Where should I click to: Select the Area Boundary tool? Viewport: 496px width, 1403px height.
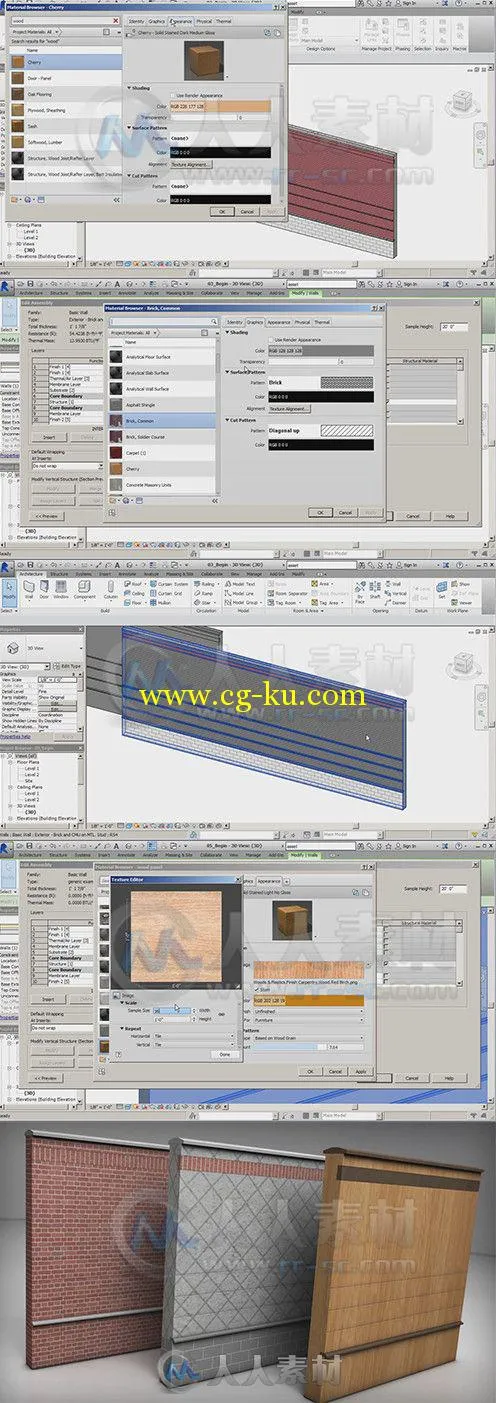coord(333,593)
